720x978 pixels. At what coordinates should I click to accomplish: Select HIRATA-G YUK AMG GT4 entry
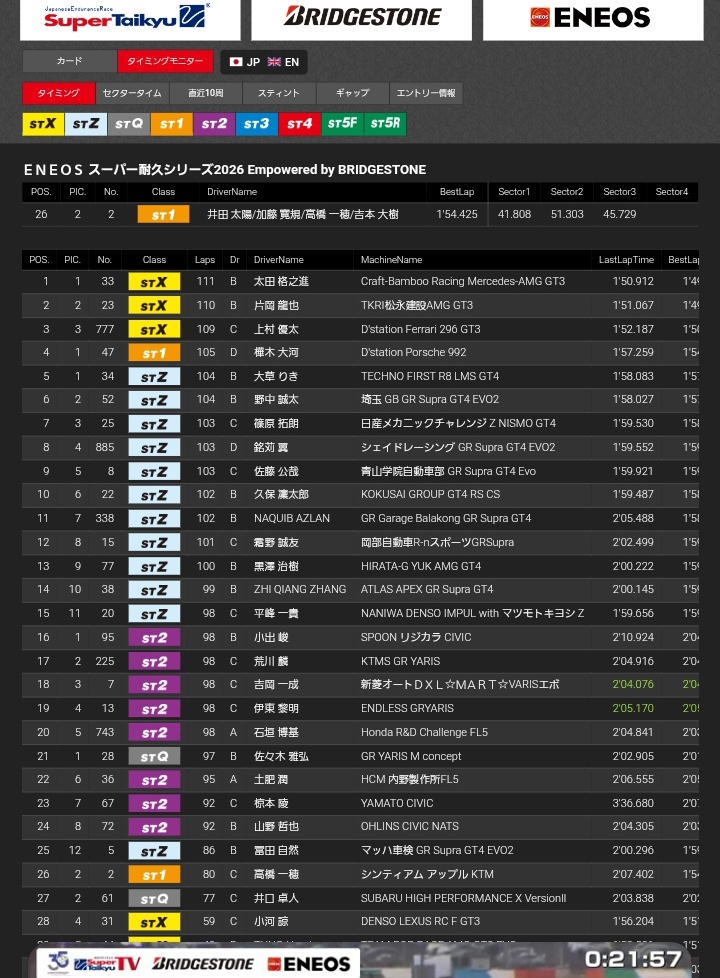pos(421,566)
